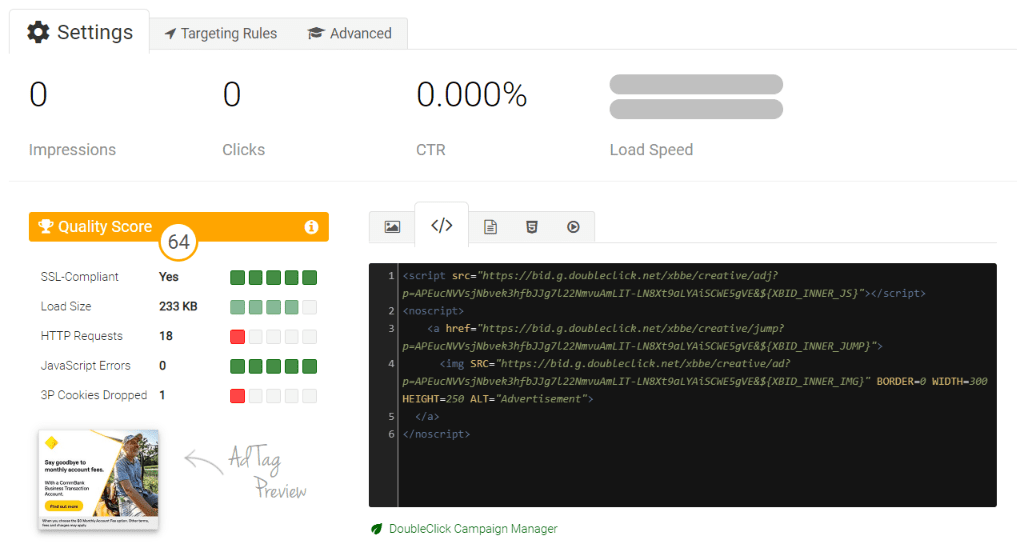The width and height of the screenshot is (1026, 551).
Task: Click the HTTP Requests value 18
Action: click(x=166, y=336)
